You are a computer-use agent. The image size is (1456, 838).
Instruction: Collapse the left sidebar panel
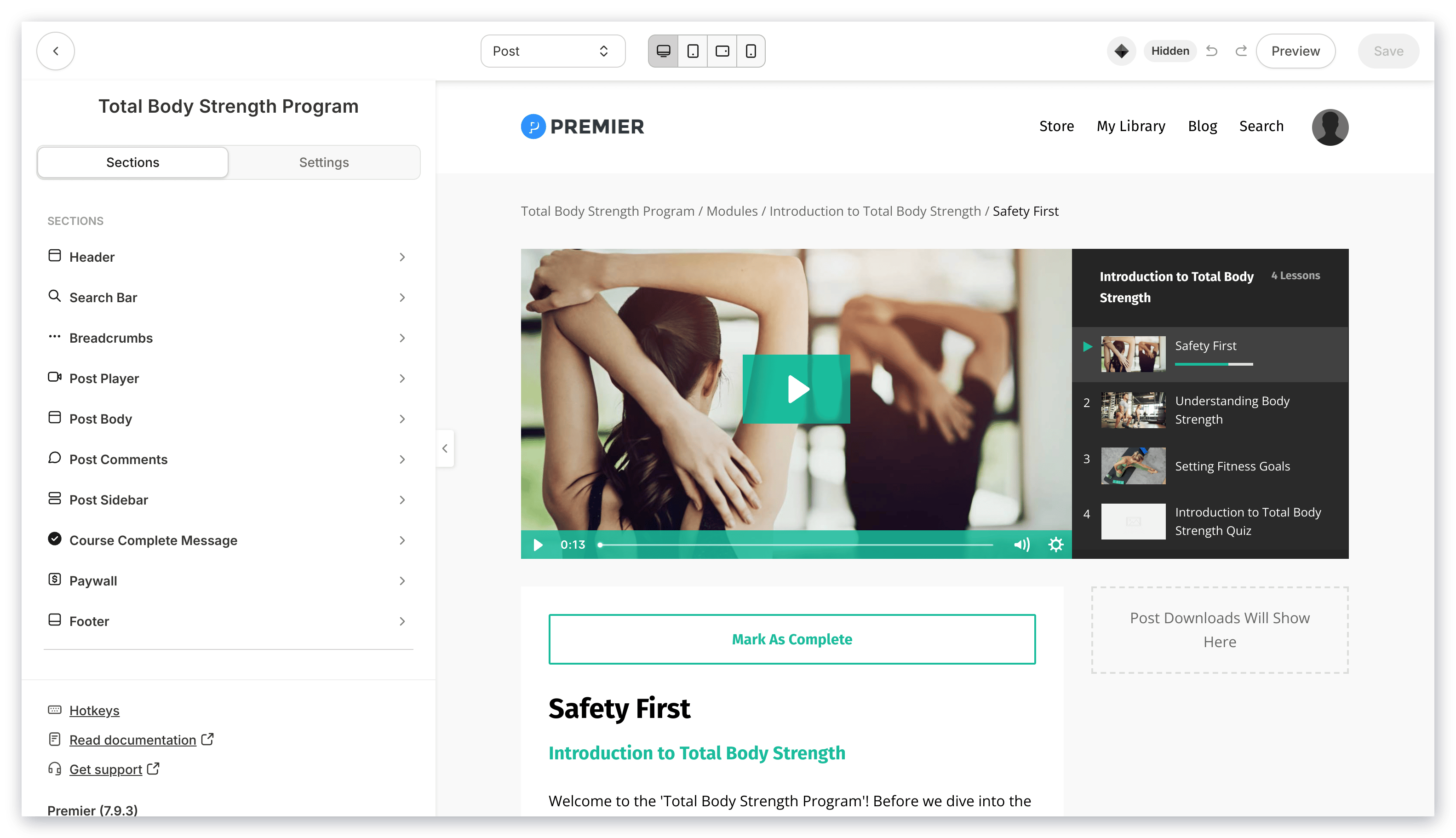[x=445, y=448]
